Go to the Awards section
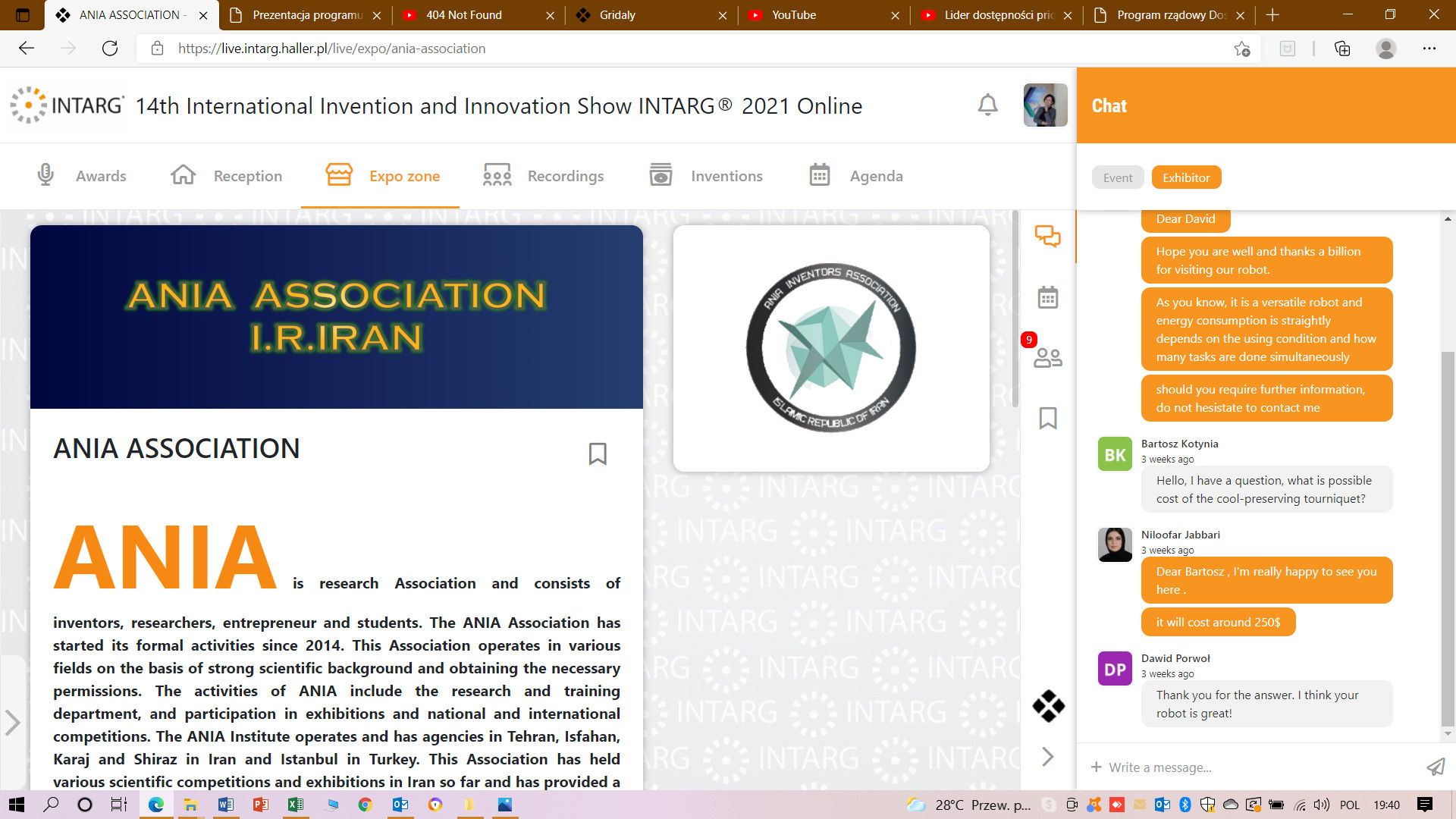 (82, 176)
